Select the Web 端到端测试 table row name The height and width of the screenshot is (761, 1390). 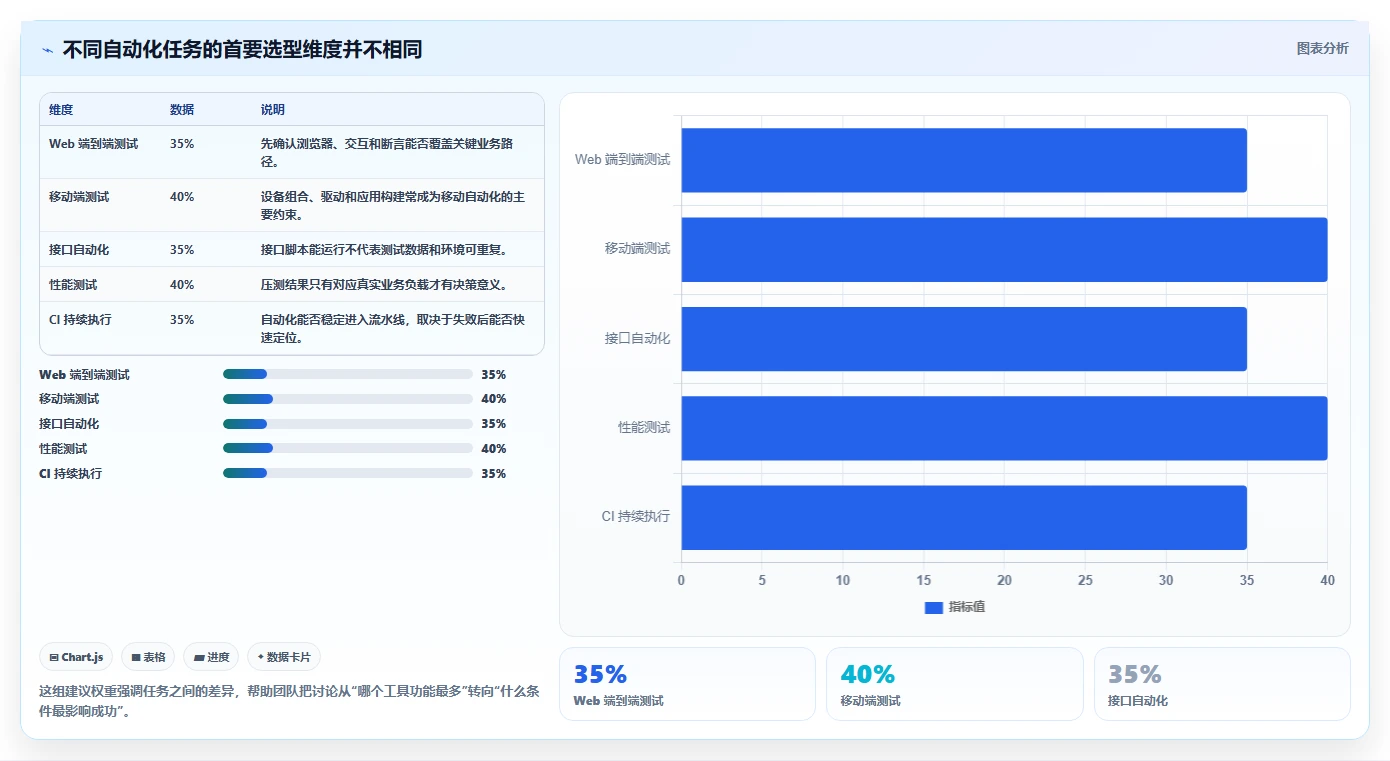pos(94,144)
